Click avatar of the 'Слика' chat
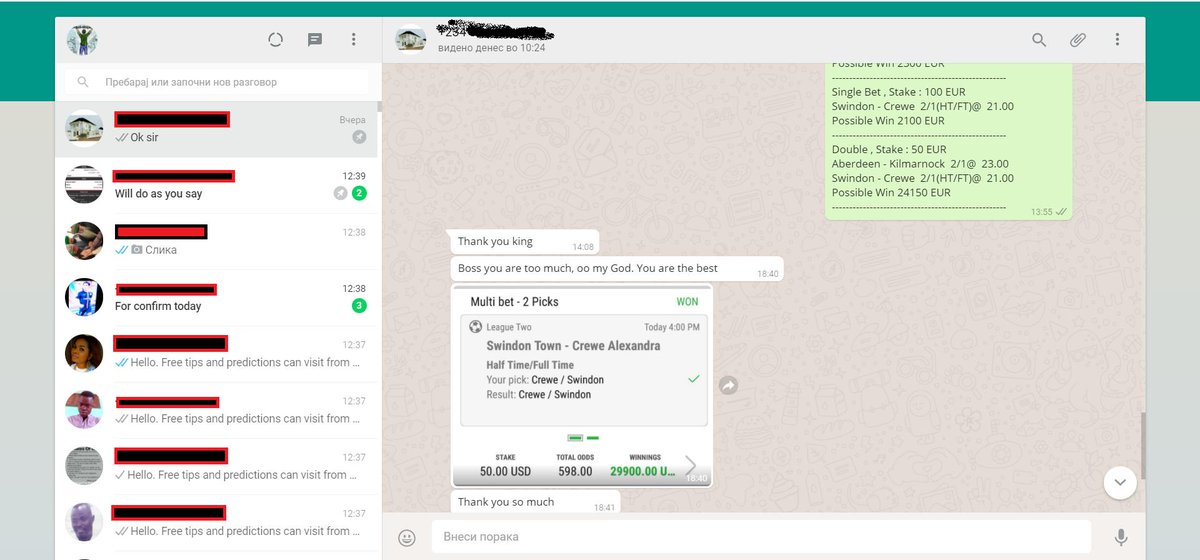Image resolution: width=1200 pixels, height=560 pixels. click(x=84, y=241)
